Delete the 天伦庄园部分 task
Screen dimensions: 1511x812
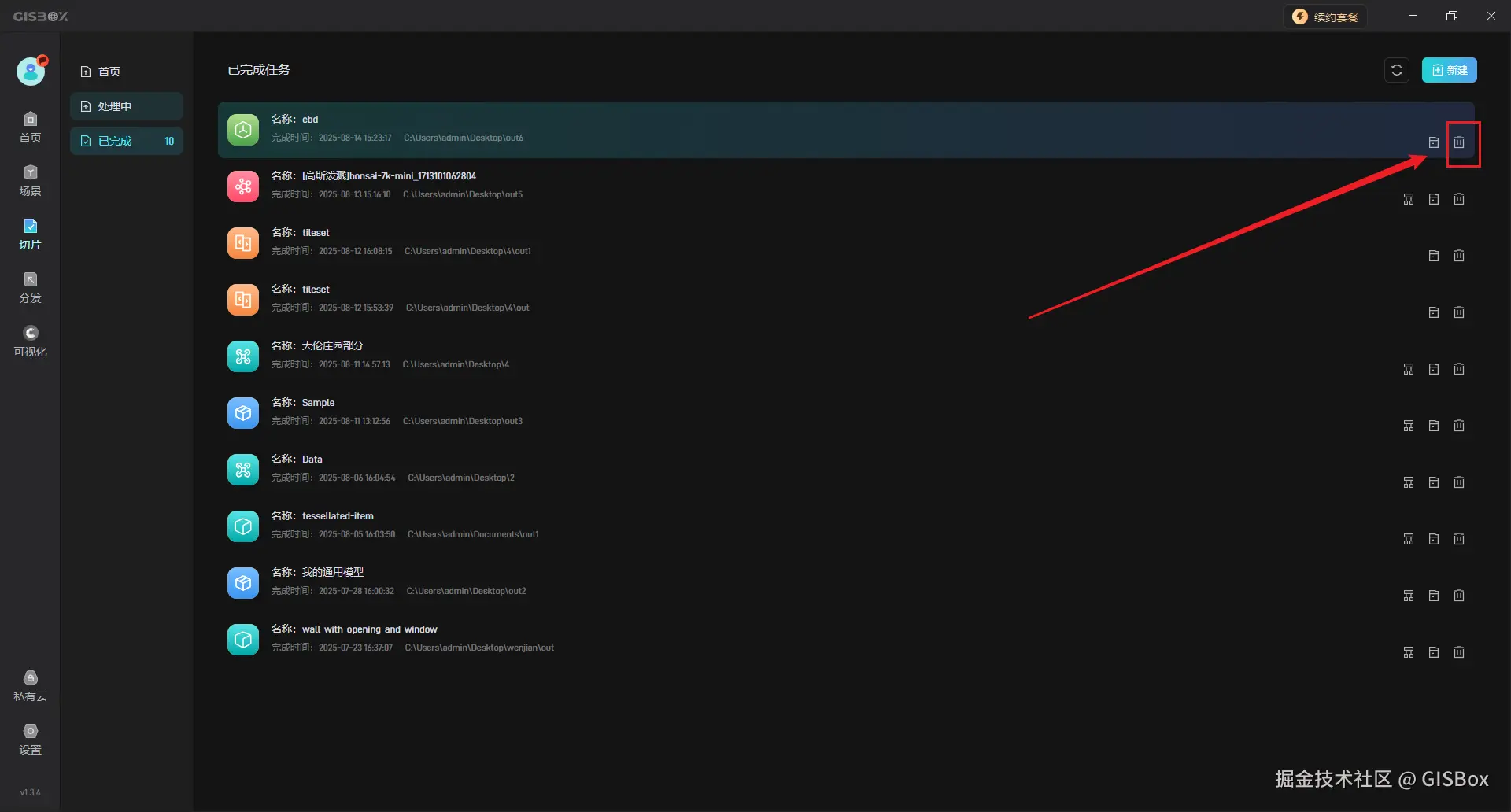coord(1459,369)
